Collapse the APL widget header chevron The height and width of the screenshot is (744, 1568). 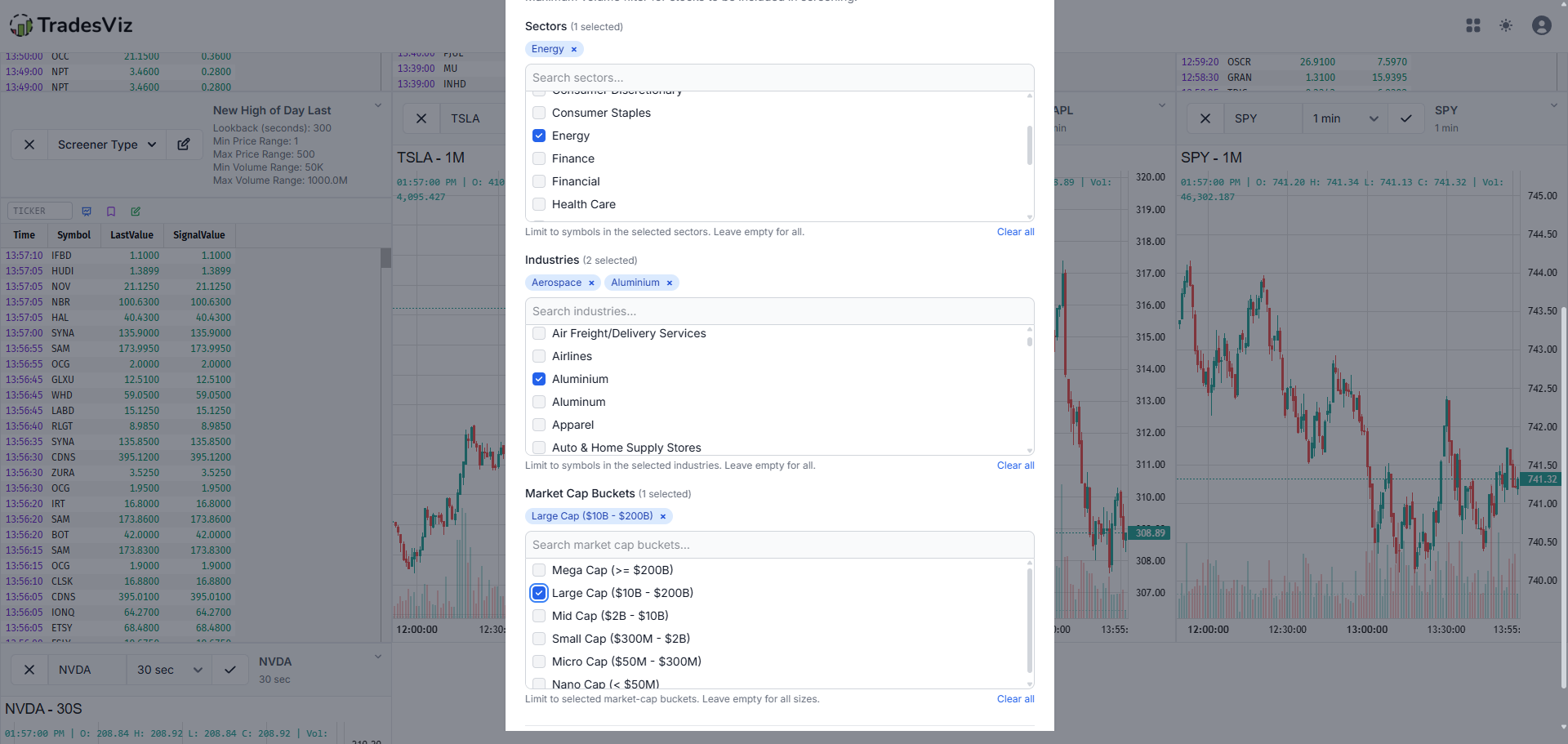1162,105
